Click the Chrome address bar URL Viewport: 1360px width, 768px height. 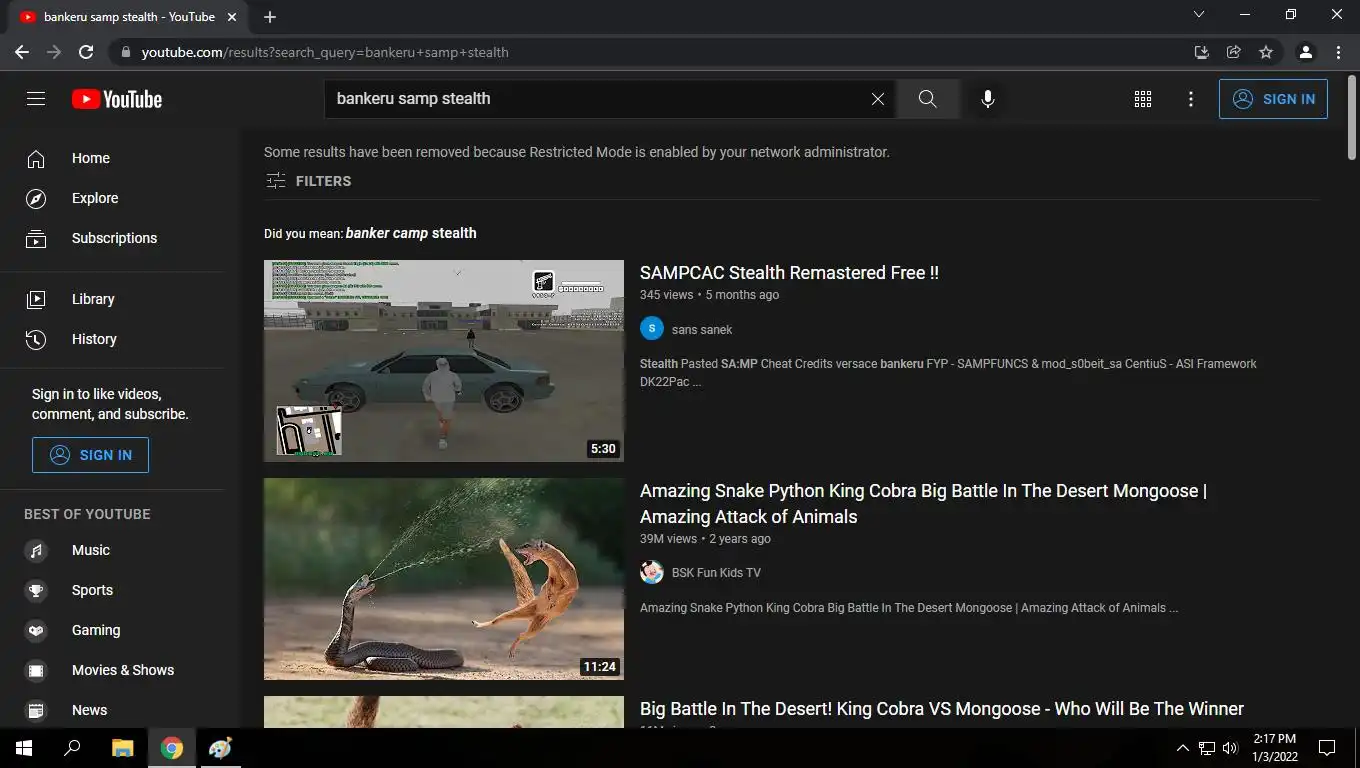[x=325, y=52]
